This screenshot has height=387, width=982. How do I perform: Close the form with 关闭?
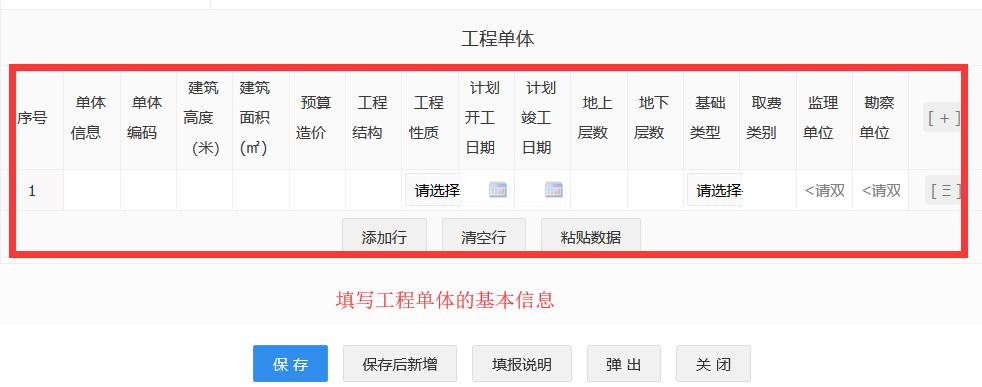pos(713,364)
